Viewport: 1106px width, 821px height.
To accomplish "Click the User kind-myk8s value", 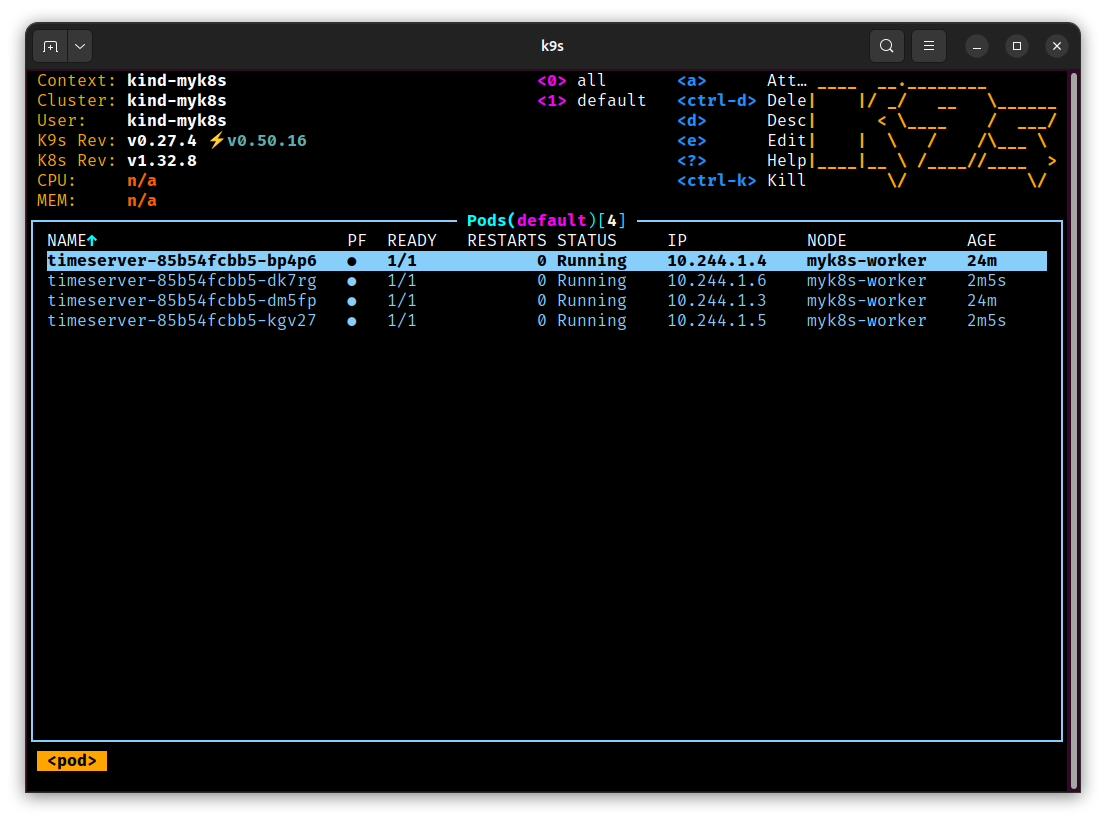I will pos(176,121).
